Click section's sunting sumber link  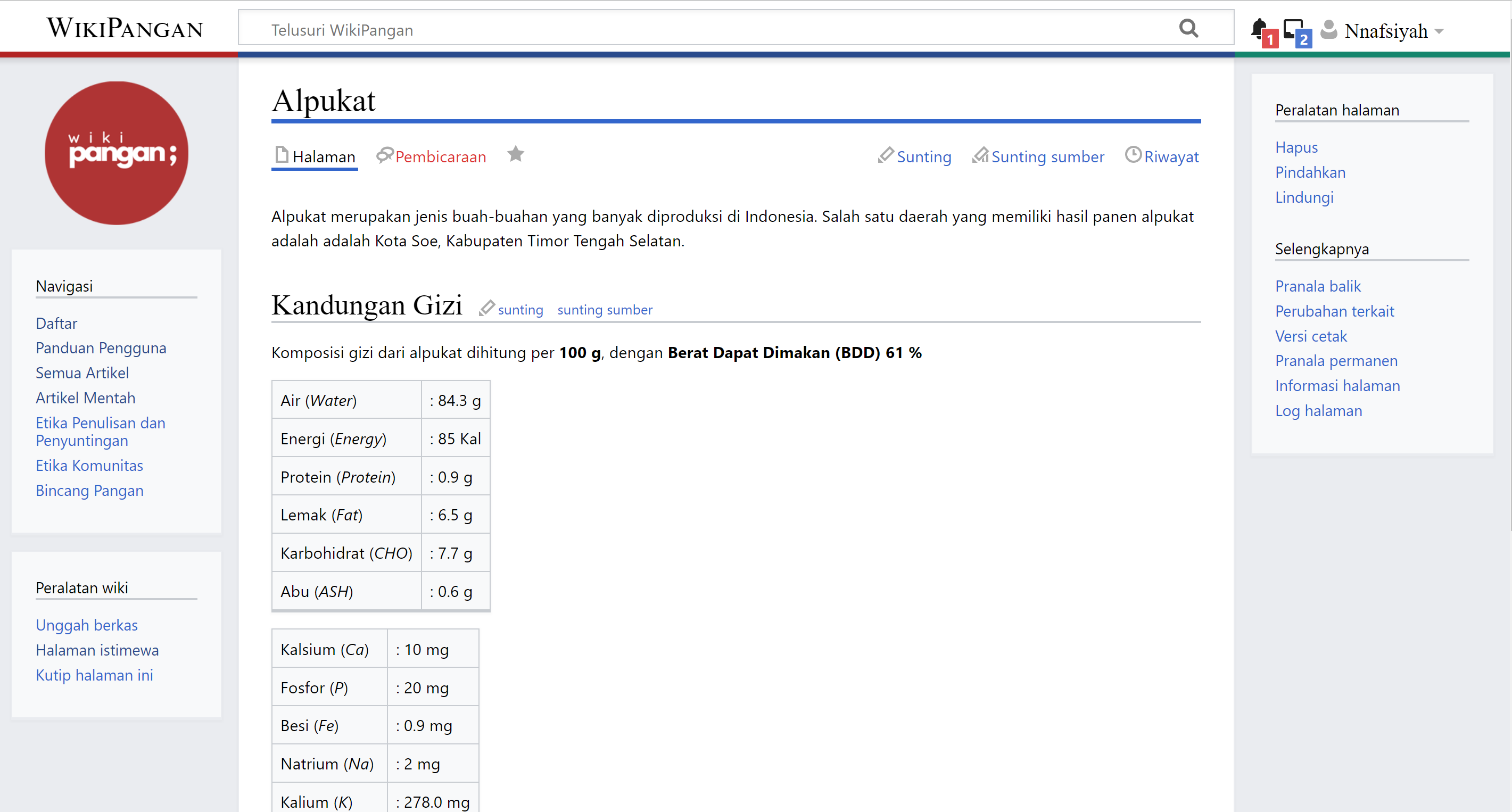coord(605,310)
